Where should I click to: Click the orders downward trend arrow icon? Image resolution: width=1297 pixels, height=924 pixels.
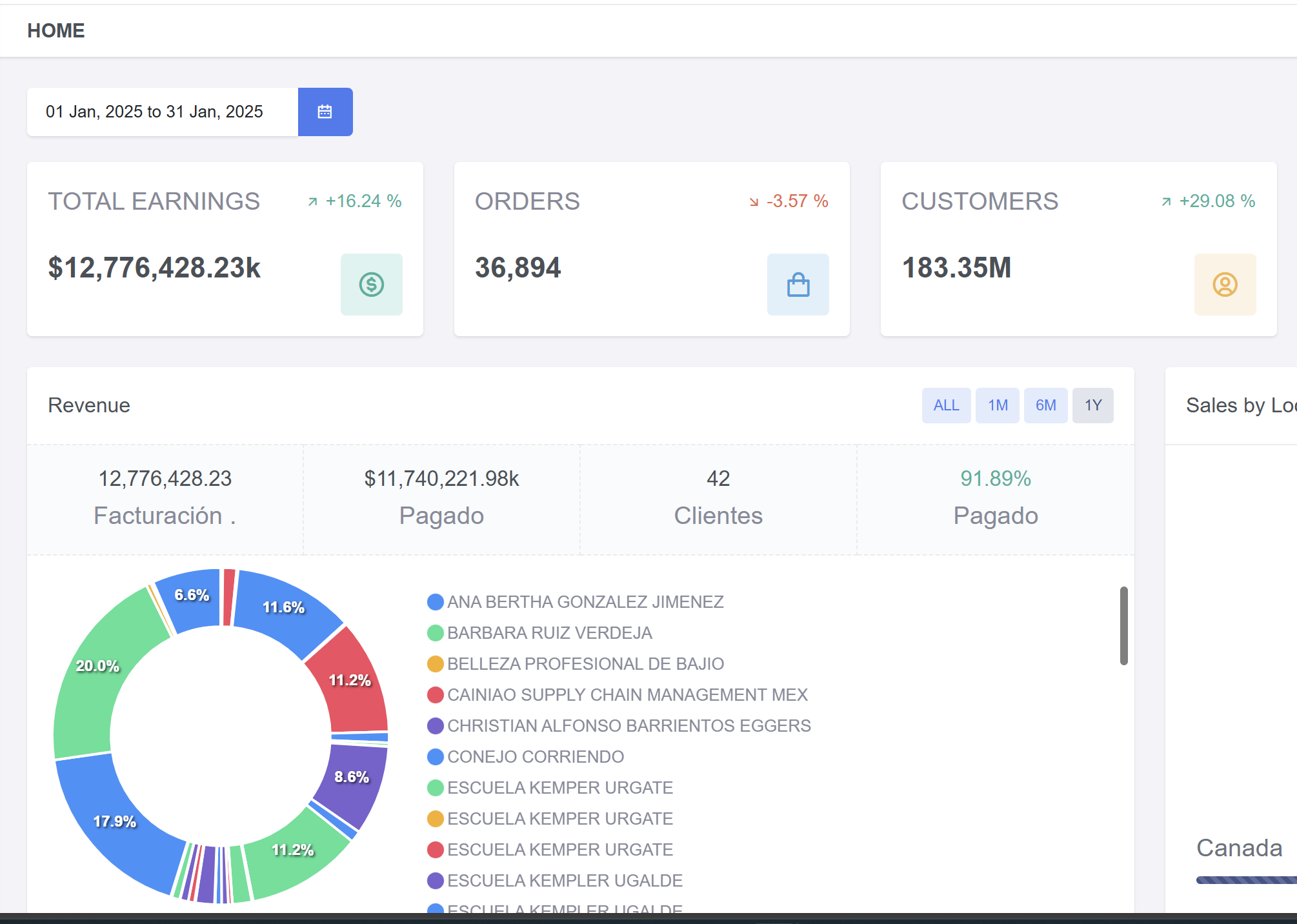[754, 202]
